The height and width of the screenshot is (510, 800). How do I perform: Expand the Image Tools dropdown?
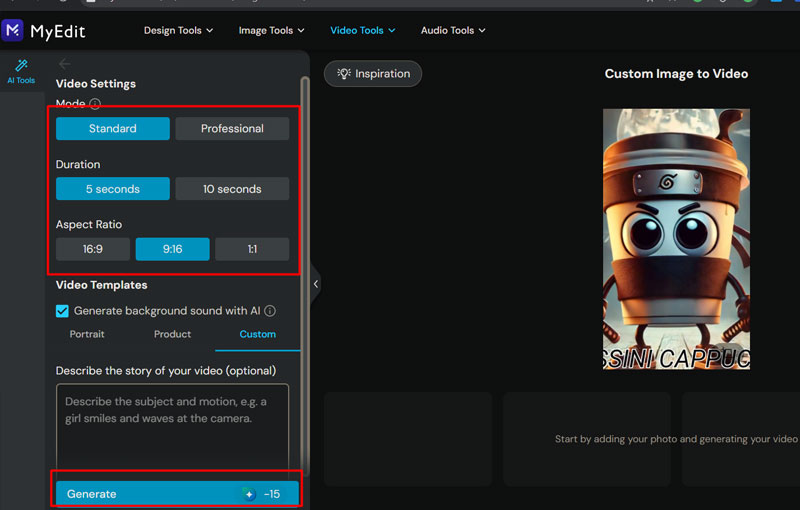point(271,30)
